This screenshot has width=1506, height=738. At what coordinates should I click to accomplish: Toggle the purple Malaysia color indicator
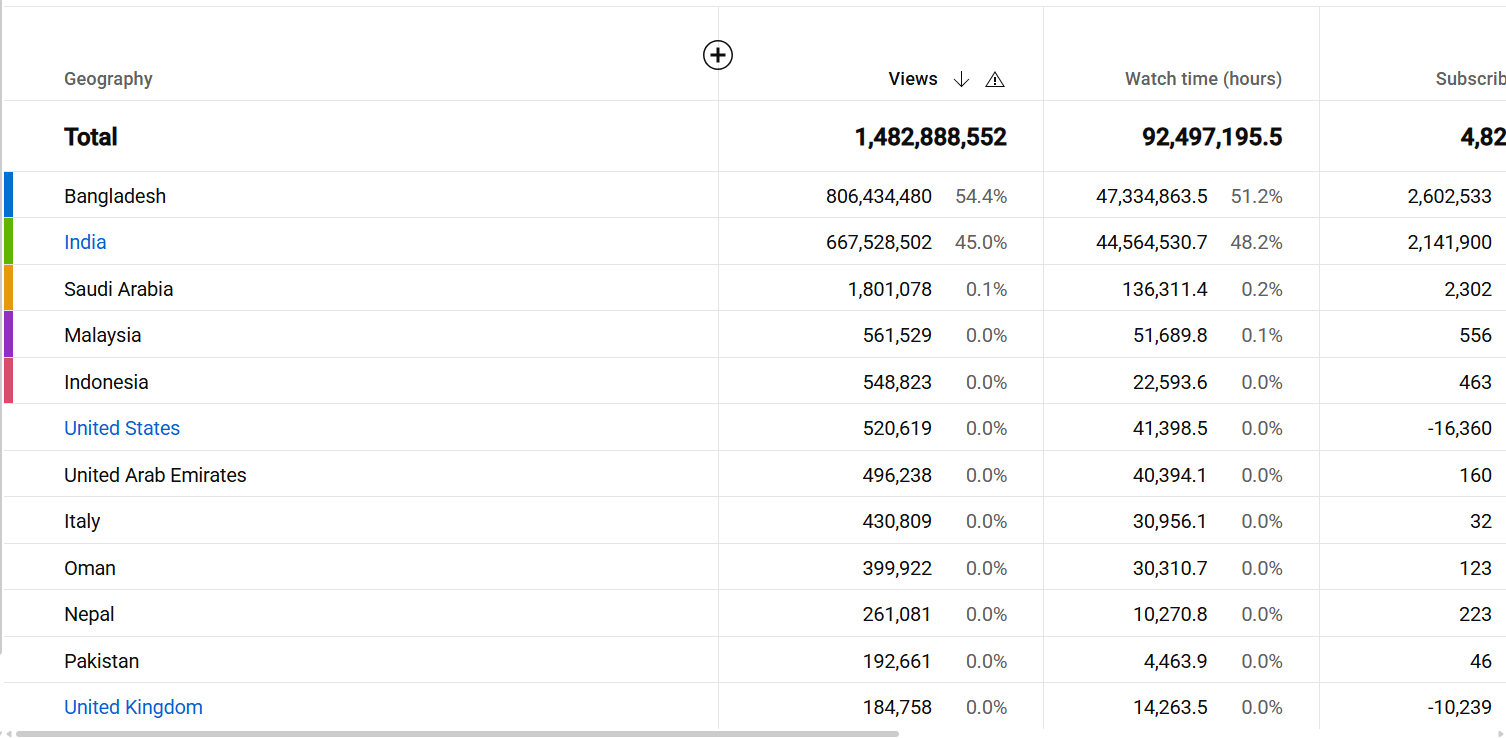[9, 334]
